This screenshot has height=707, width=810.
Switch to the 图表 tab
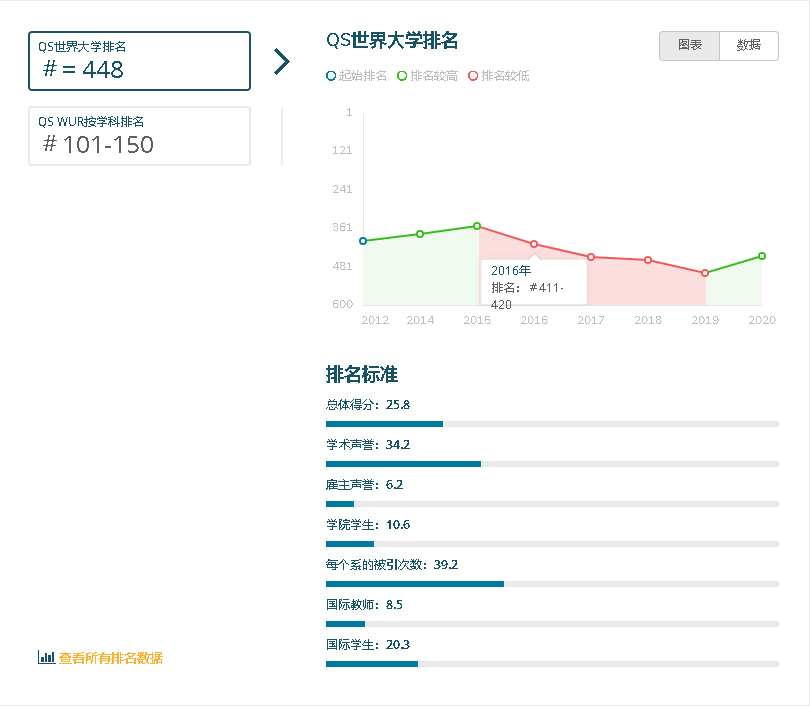coord(689,45)
